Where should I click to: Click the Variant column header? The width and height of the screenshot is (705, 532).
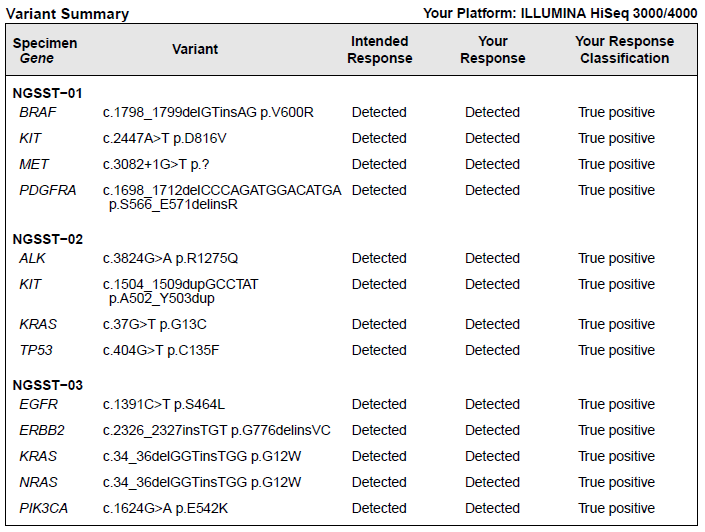tap(195, 49)
